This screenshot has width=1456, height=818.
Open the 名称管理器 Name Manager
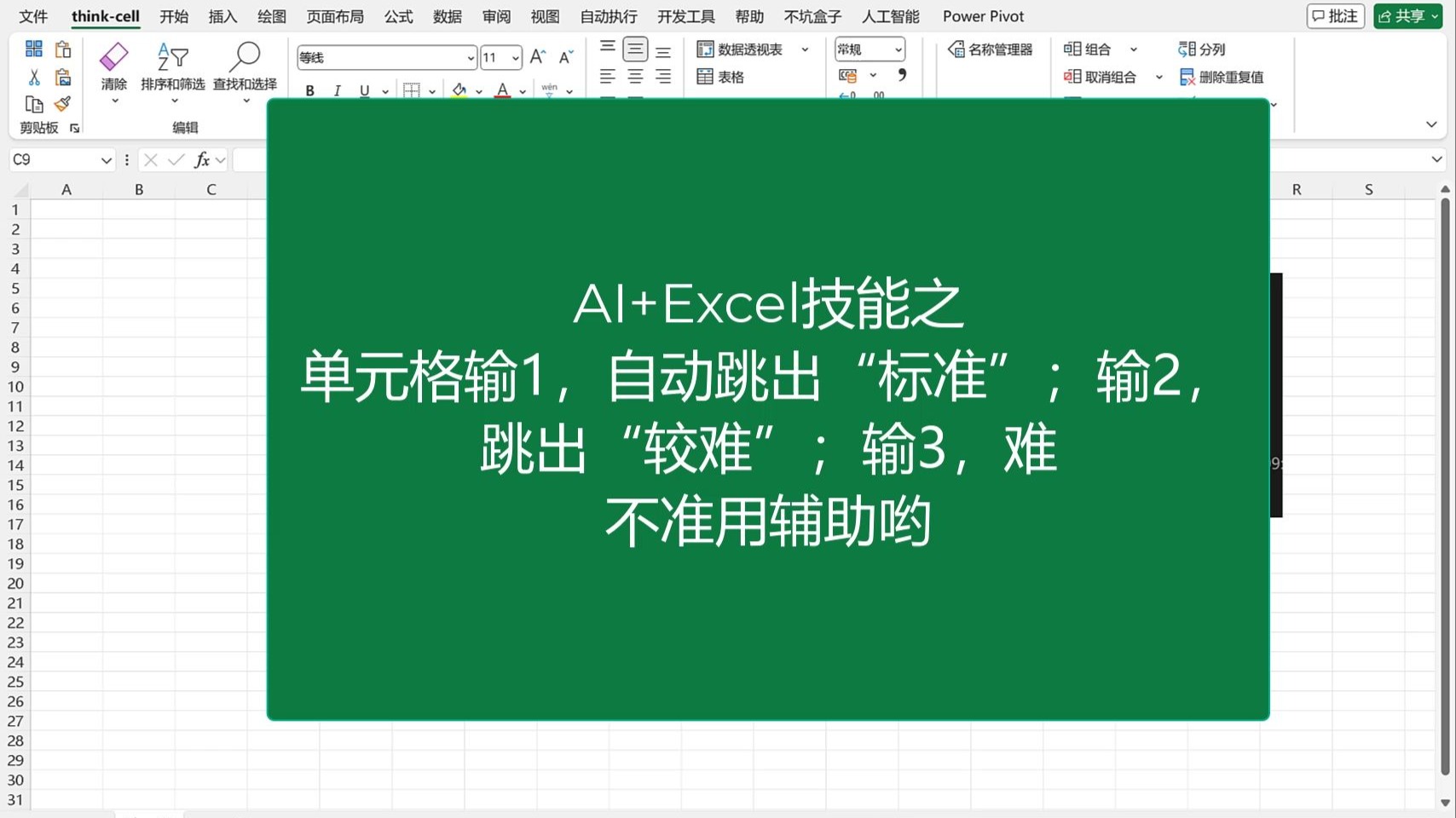click(x=991, y=49)
